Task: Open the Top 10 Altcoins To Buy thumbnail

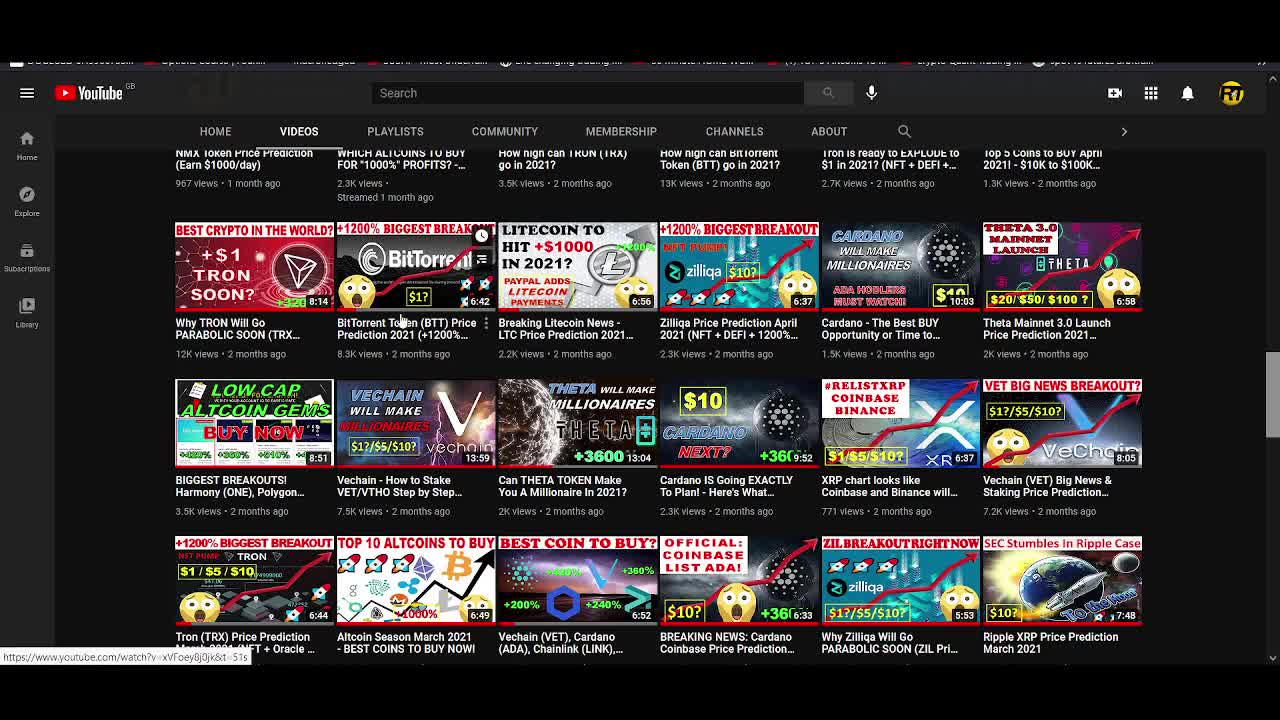Action: click(416, 580)
